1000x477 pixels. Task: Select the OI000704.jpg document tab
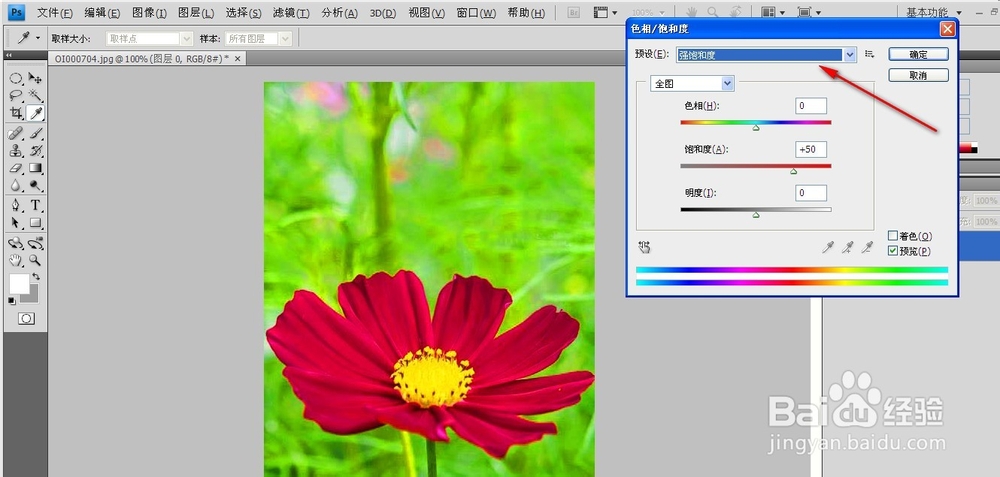pos(141,59)
